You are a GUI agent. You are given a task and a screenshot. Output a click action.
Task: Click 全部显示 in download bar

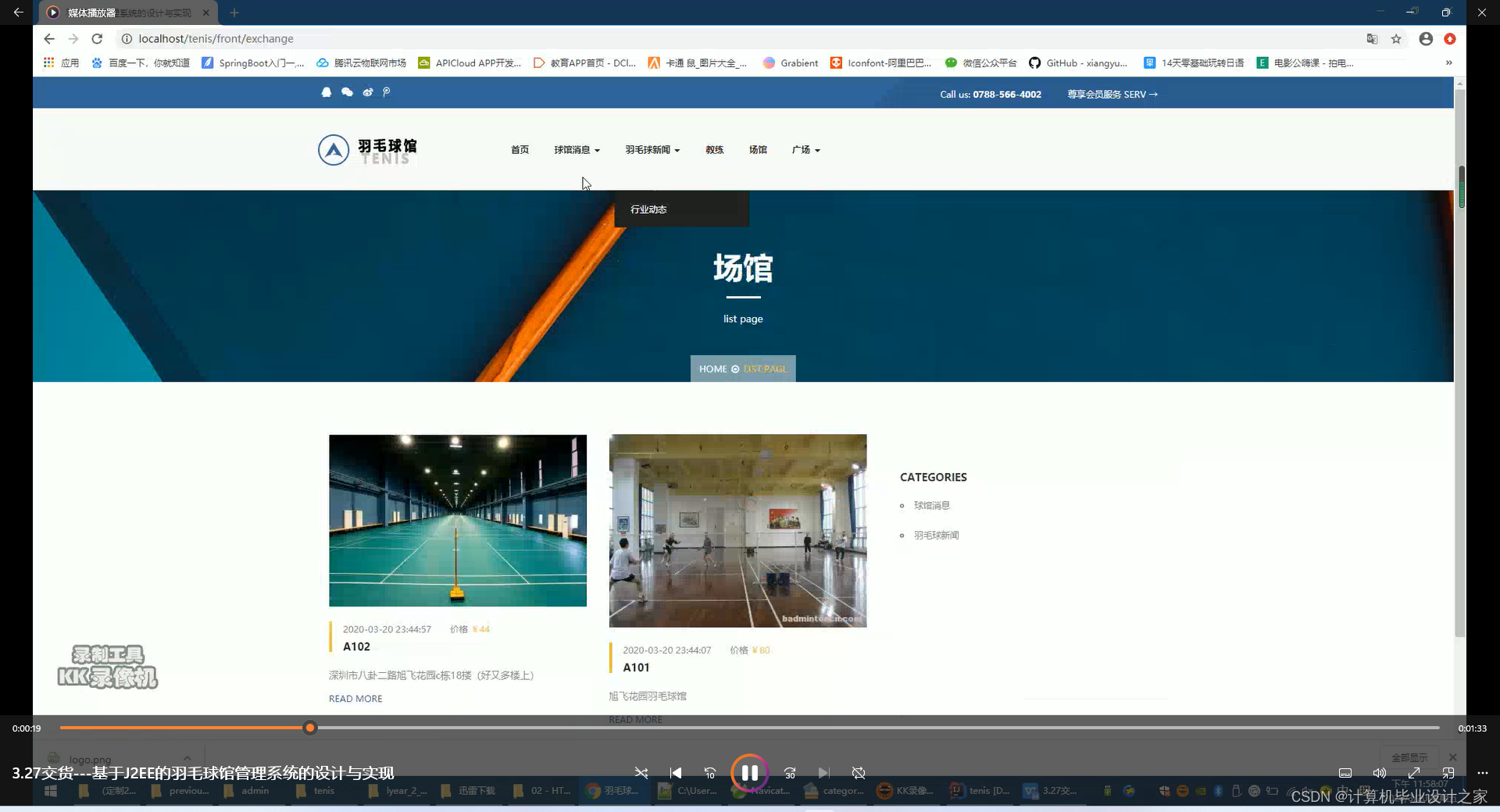point(1409,757)
